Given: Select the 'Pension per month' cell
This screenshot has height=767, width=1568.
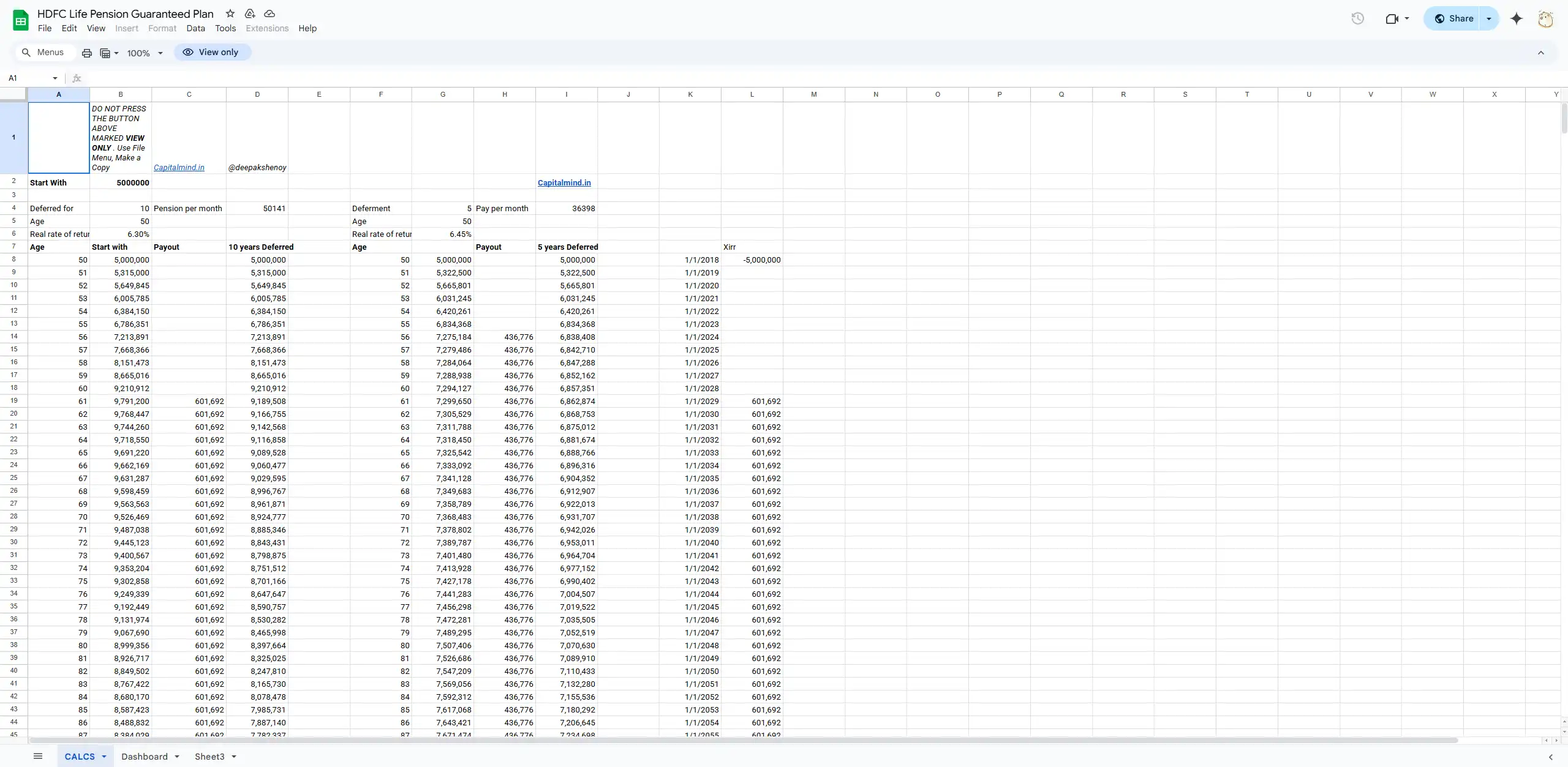Looking at the screenshot, I should (x=189, y=208).
